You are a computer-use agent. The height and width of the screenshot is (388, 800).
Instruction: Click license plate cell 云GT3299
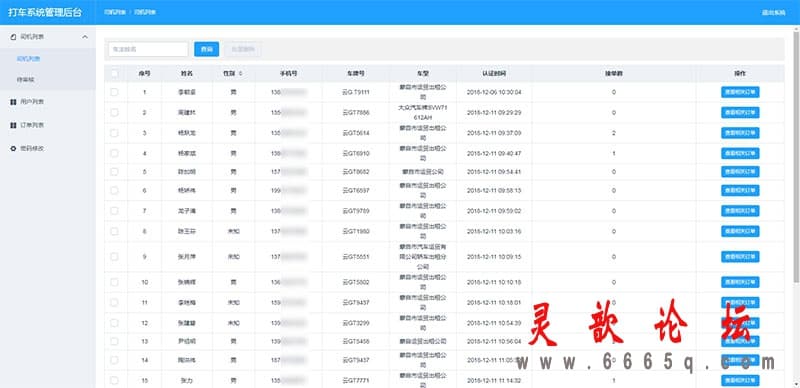[x=356, y=323]
